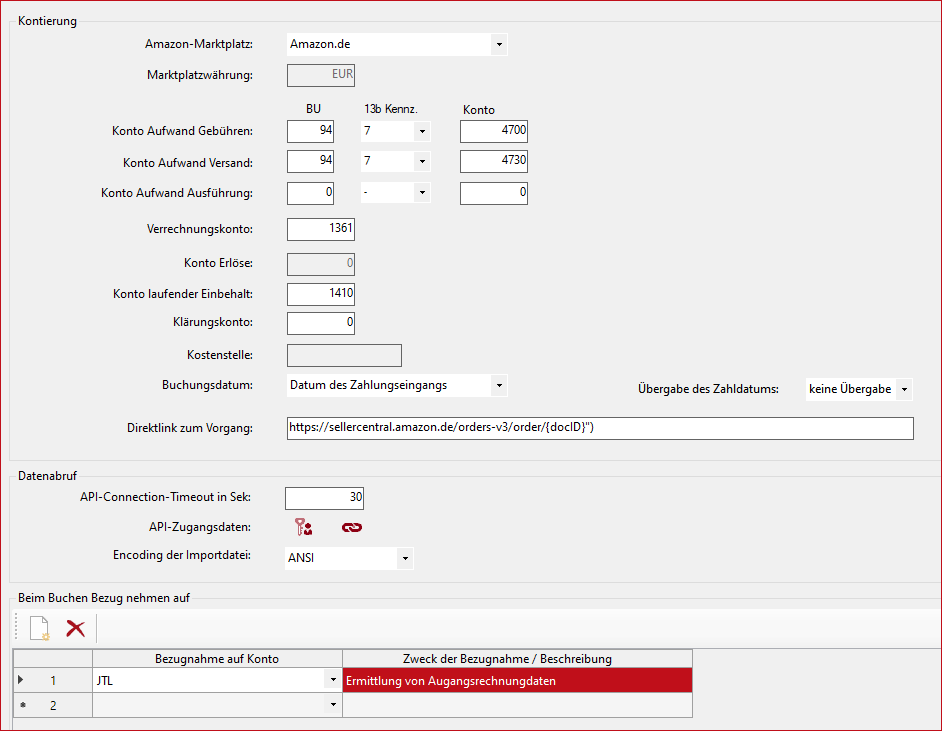Click the Klärungskonto input field

[x=321, y=323]
